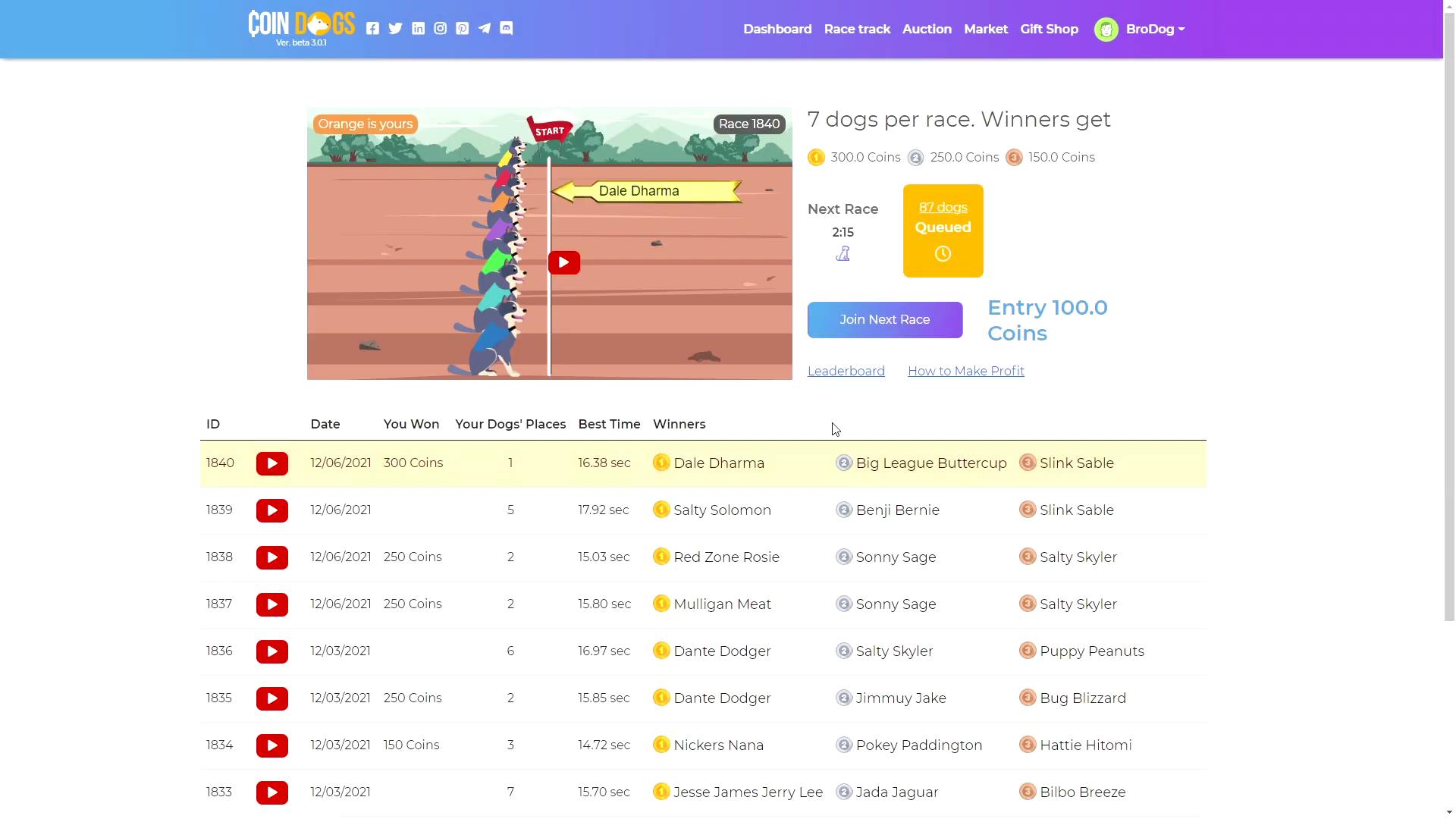Image resolution: width=1456 pixels, height=819 pixels.
Task: Play replay of race 1837
Action: [x=272, y=604]
